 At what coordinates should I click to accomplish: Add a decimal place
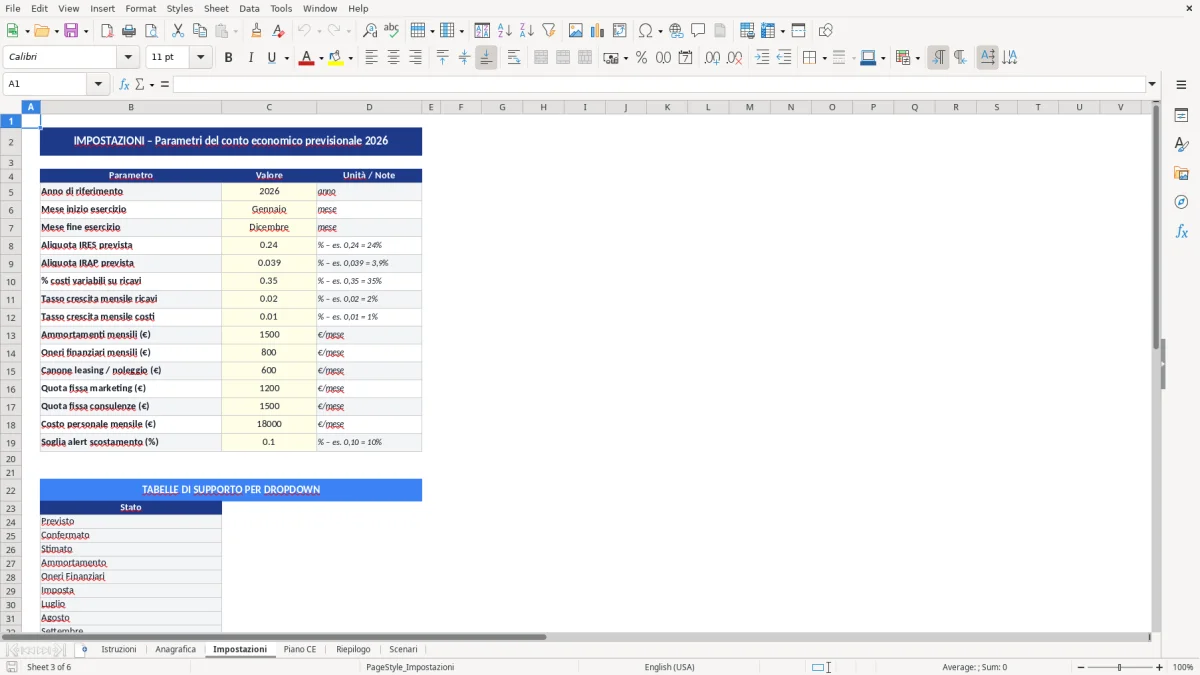point(712,58)
